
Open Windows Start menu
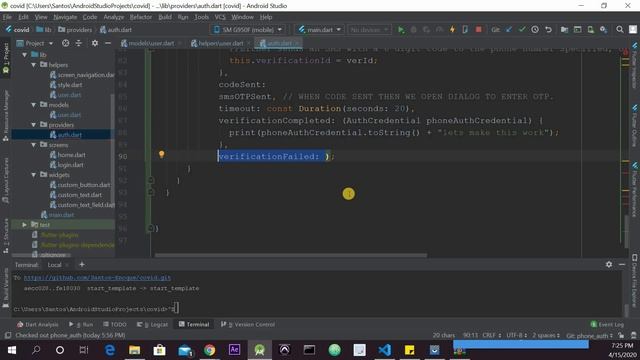pos(11,350)
